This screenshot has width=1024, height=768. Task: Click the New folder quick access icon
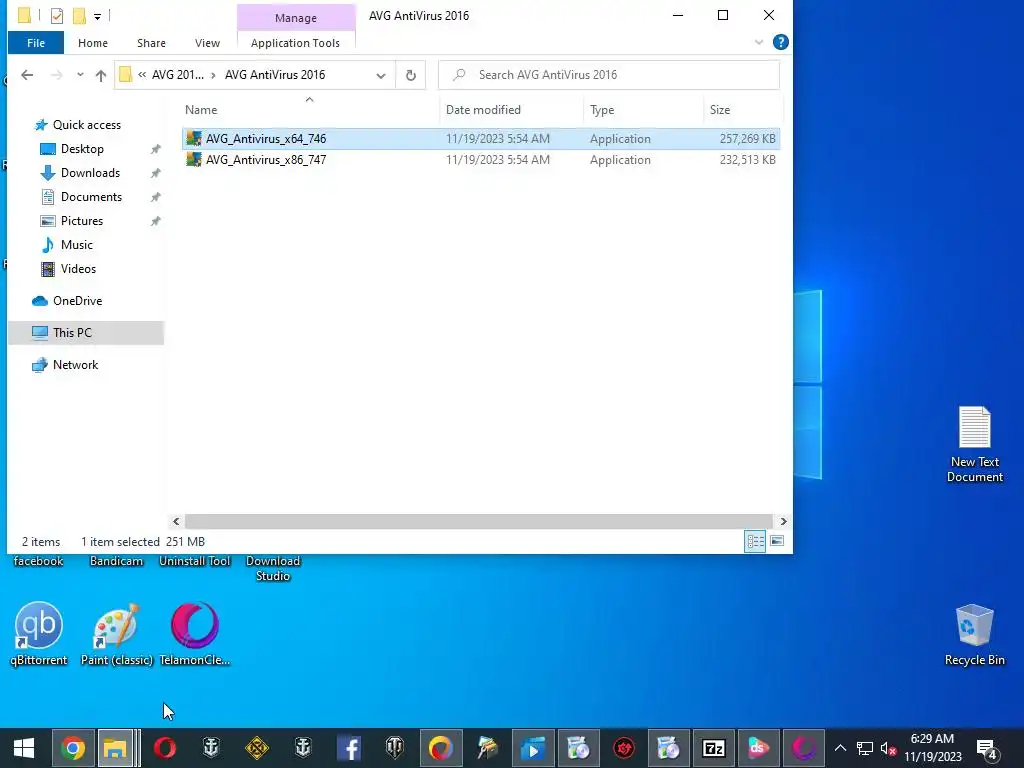(79, 16)
